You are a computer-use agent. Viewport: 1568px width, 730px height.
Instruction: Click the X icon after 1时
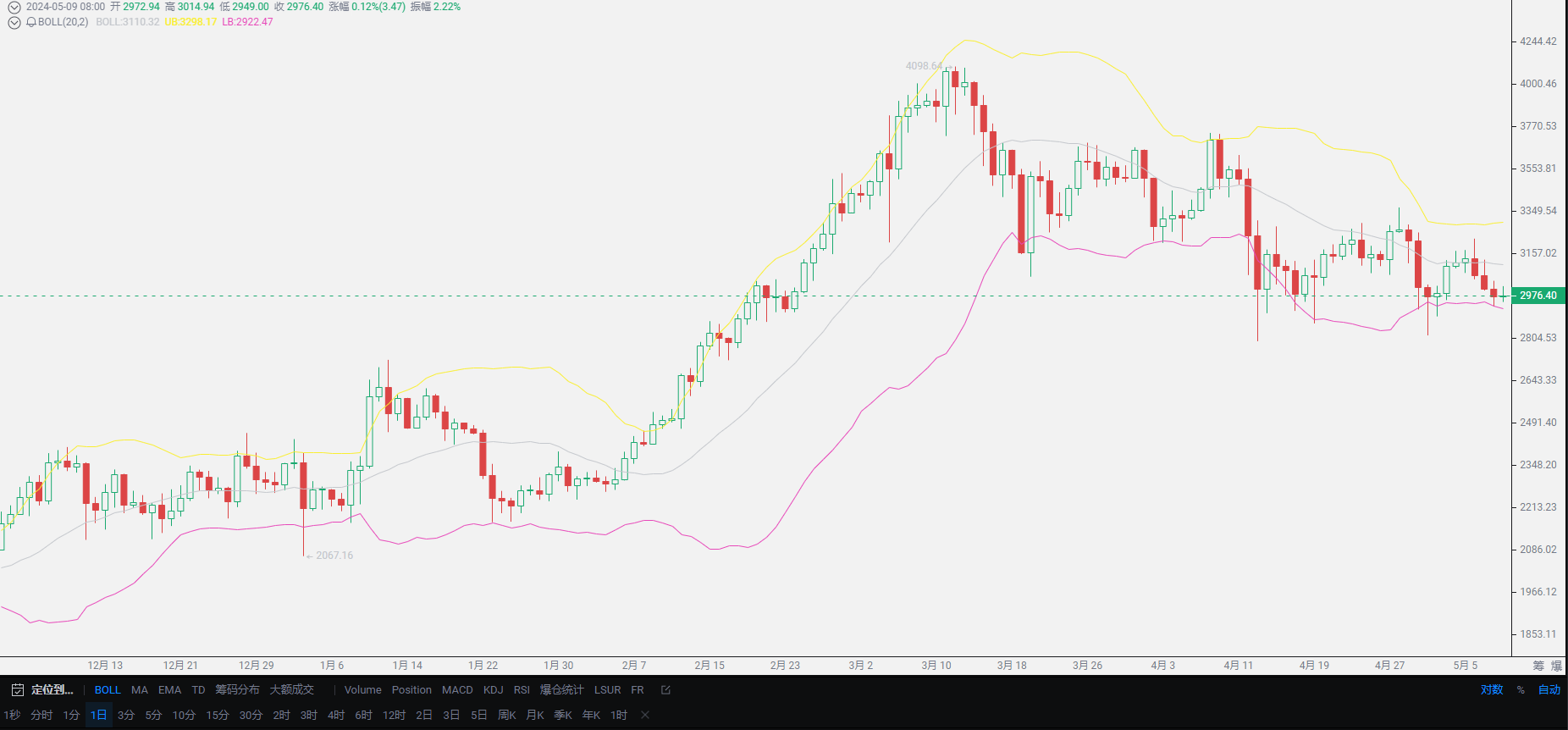click(x=645, y=716)
